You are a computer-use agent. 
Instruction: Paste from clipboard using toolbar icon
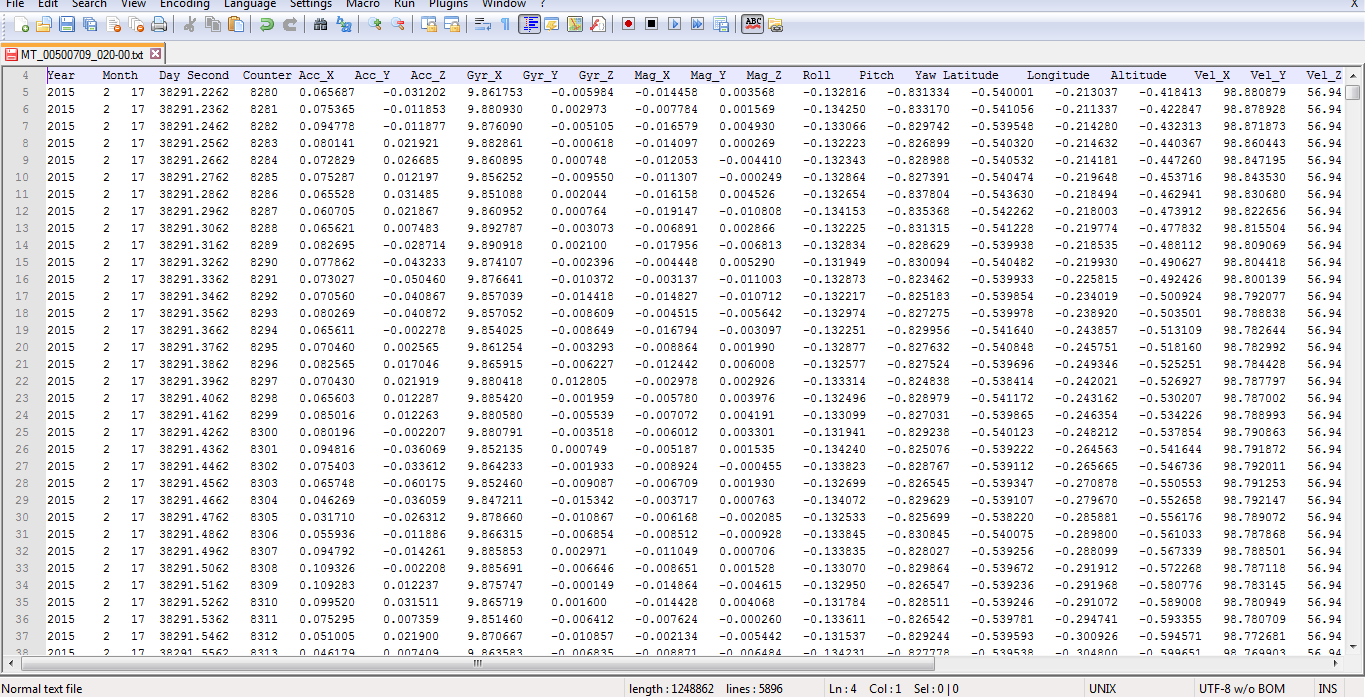tap(235, 24)
